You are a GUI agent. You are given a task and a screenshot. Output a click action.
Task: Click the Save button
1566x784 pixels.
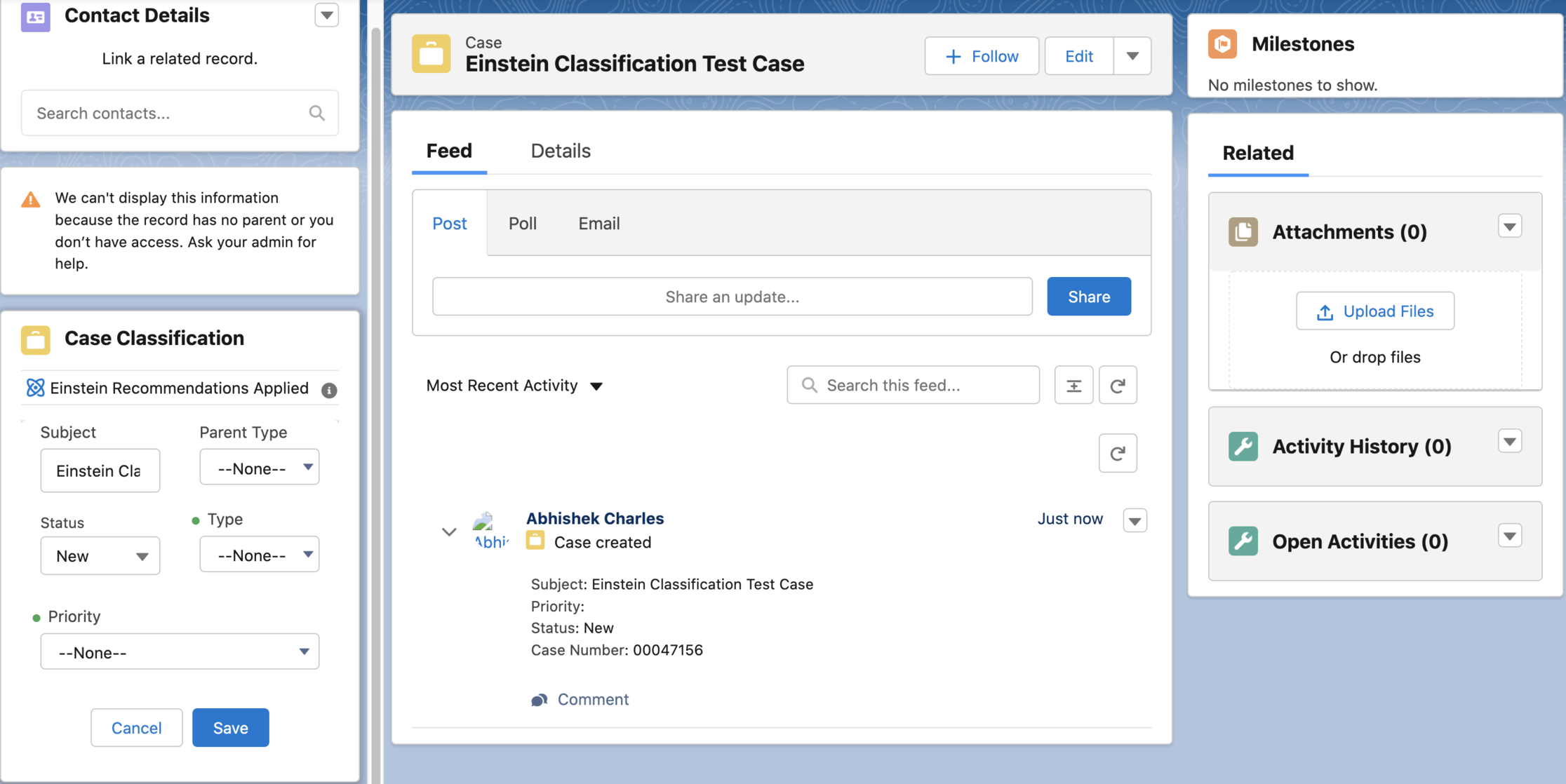(x=230, y=728)
